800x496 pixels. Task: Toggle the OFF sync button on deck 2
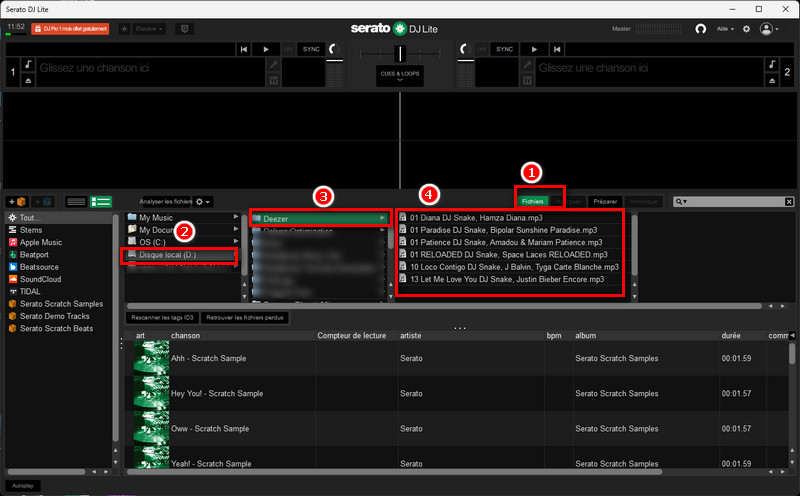482,49
